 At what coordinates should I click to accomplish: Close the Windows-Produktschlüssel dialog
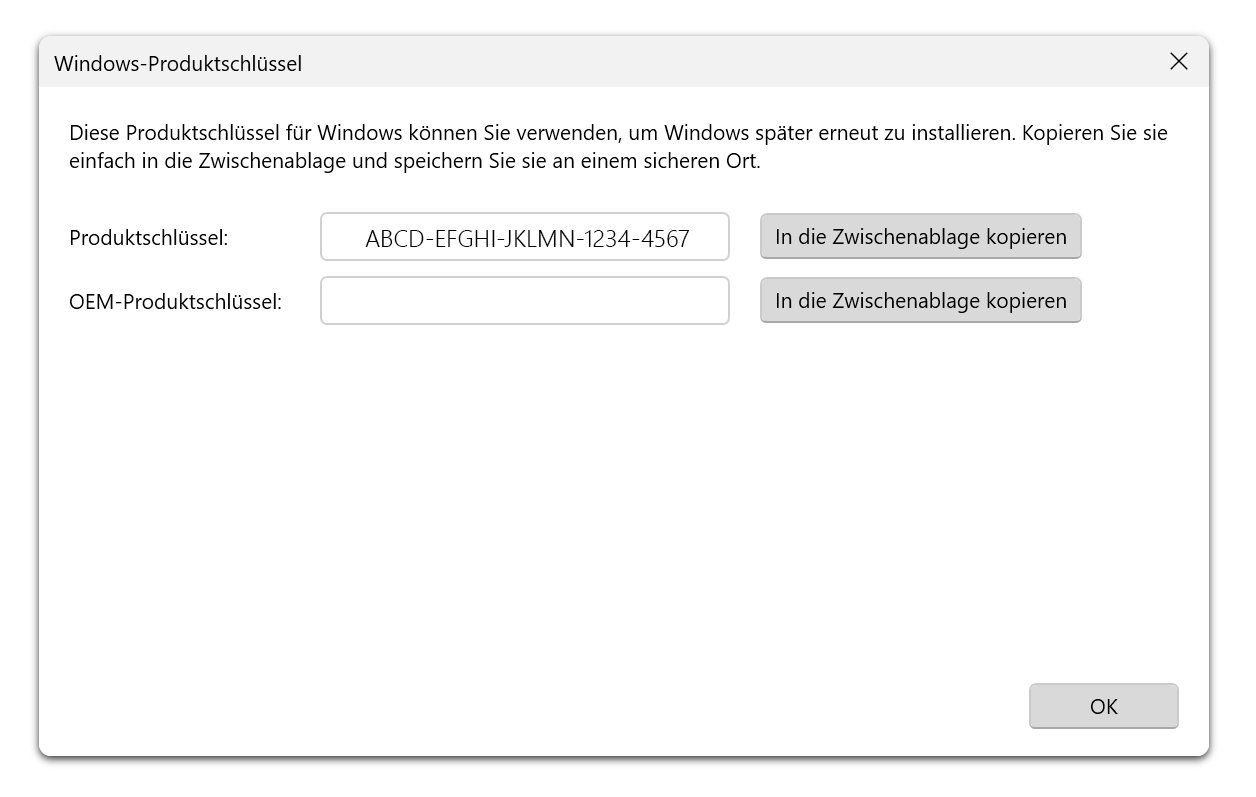point(1179,62)
